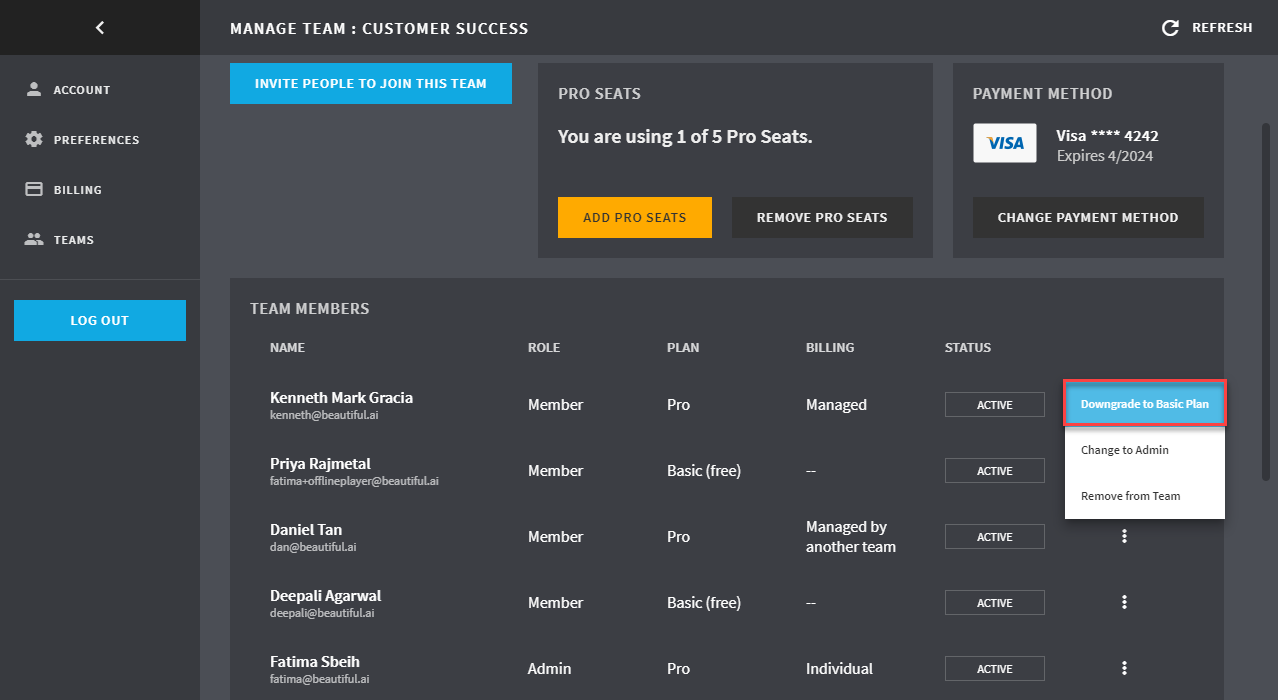The image size is (1278, 700).
Task: Click Active status for Priya Rajmetal
Action: 995,471
